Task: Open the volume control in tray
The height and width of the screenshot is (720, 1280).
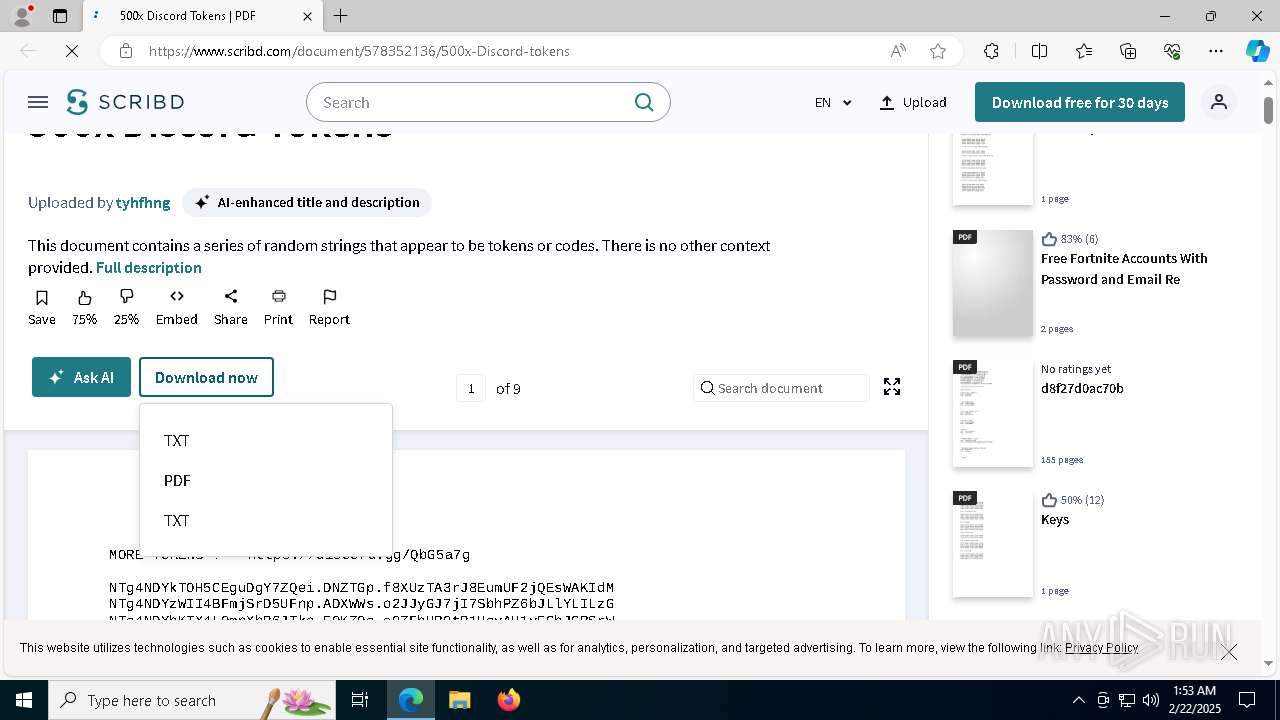Action: (1151, 700)
